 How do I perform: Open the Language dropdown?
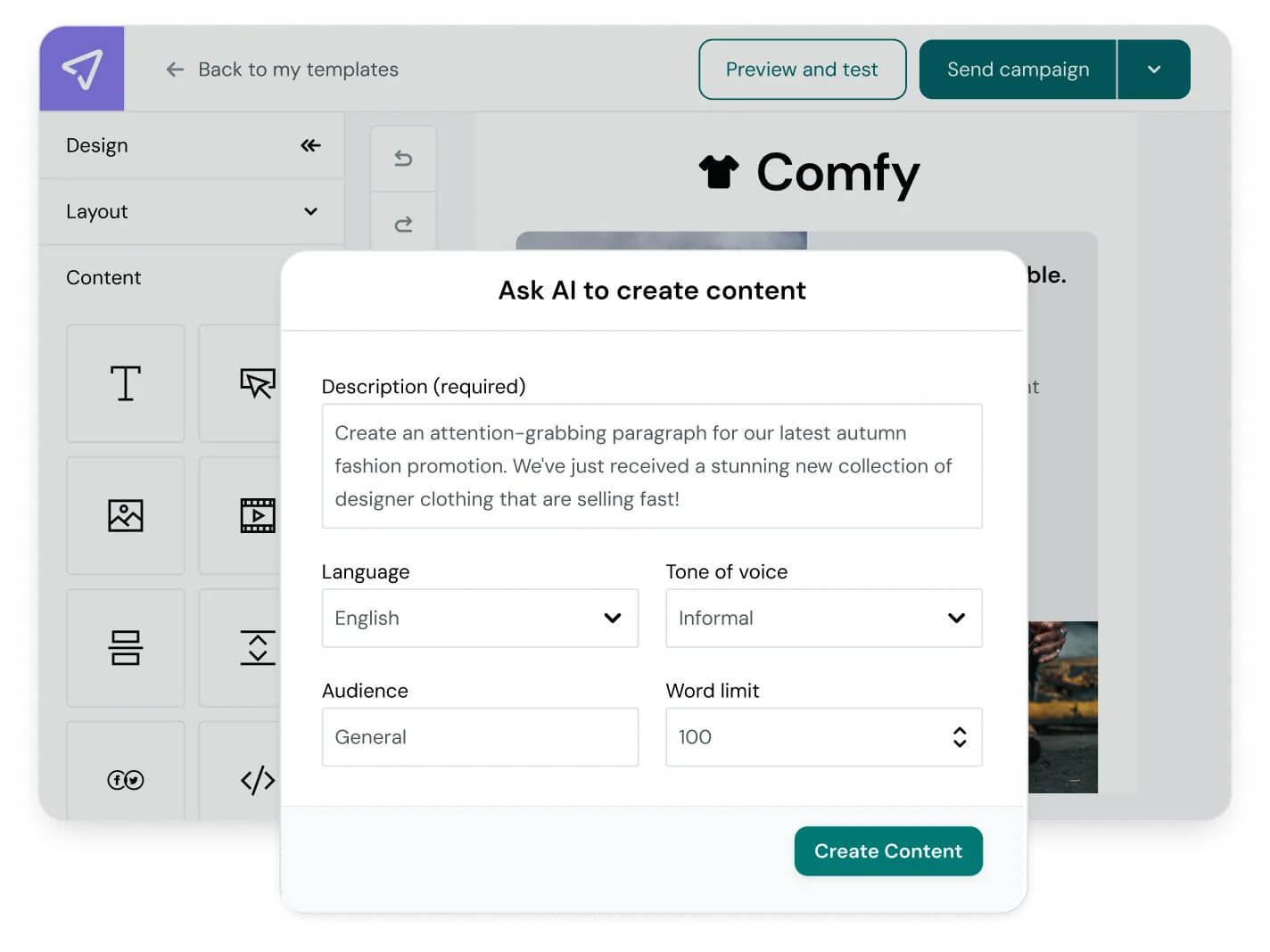coord(480,618)
